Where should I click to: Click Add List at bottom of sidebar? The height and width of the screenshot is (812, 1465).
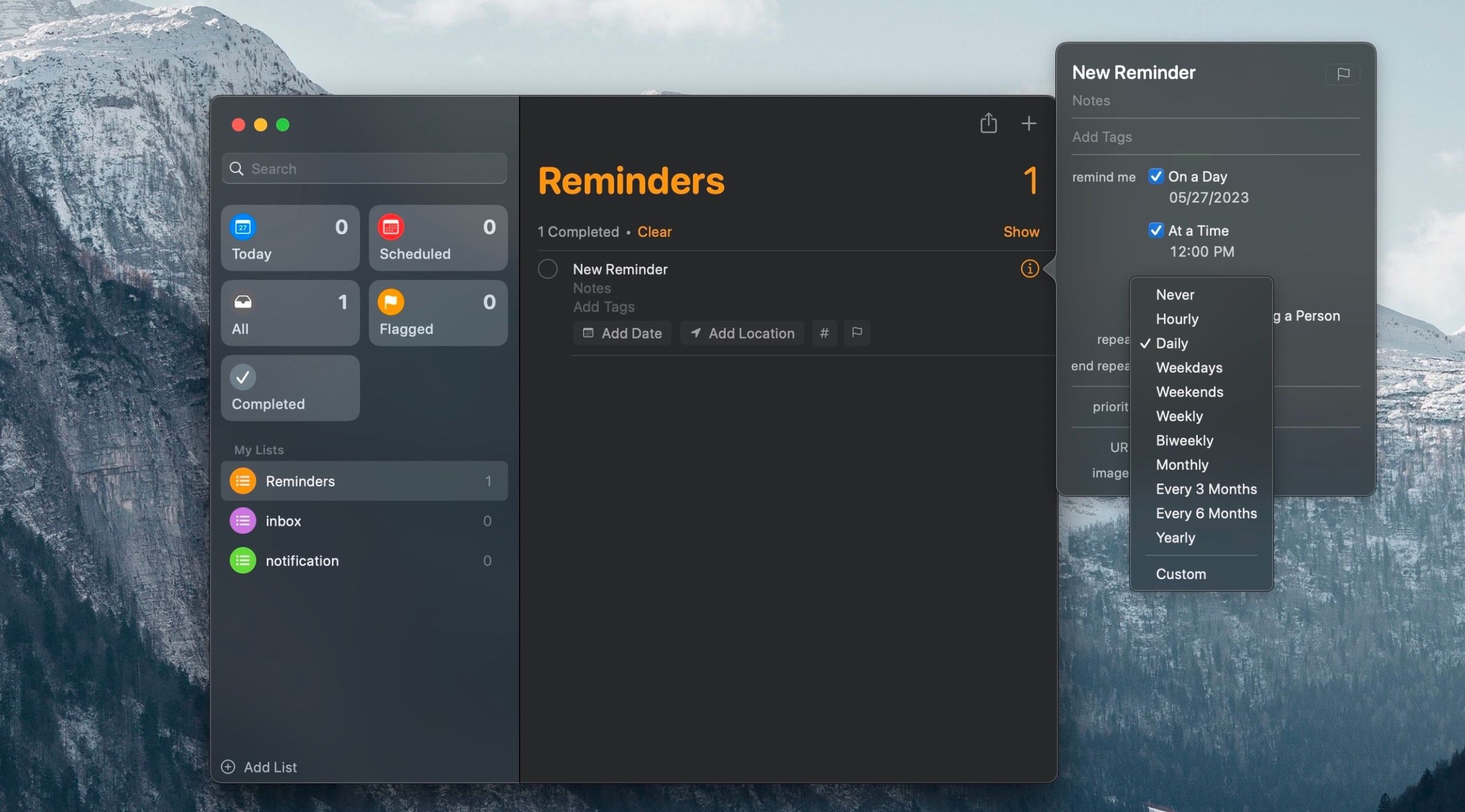tap(270, 766)
